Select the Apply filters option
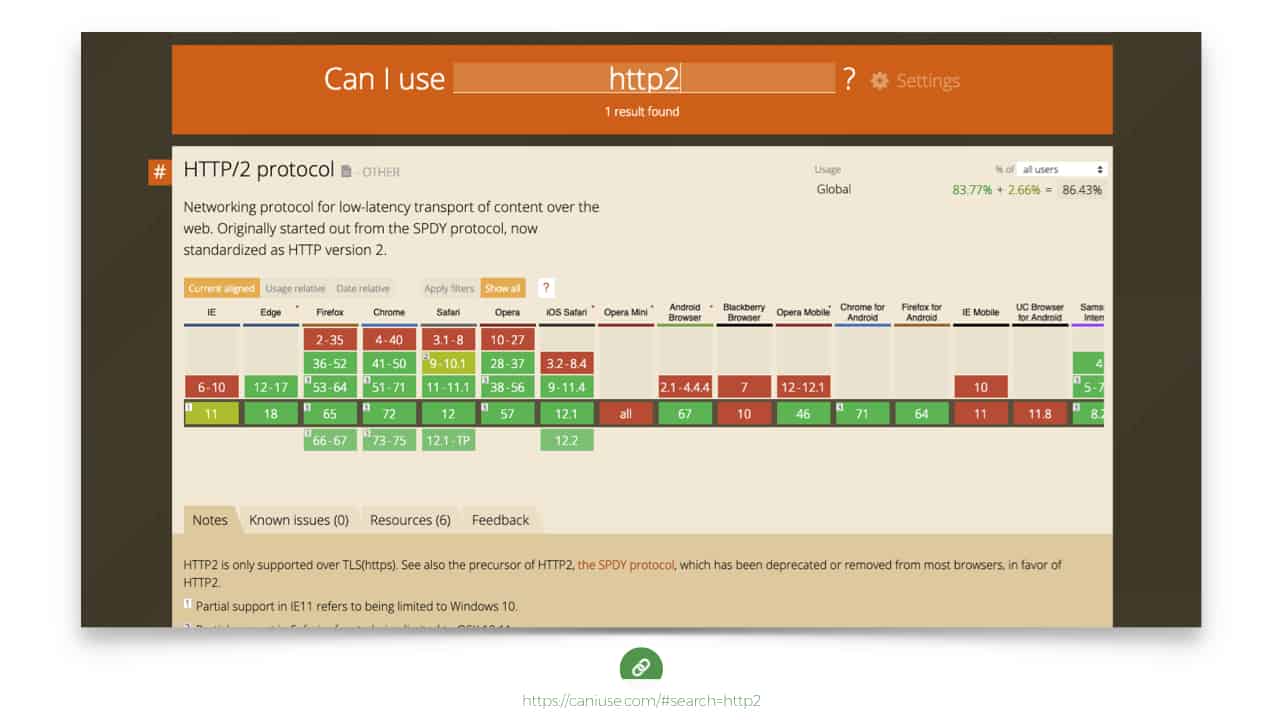Image resolution: width=1280 pixels, height=720 pixels. [x=449, y=288]
